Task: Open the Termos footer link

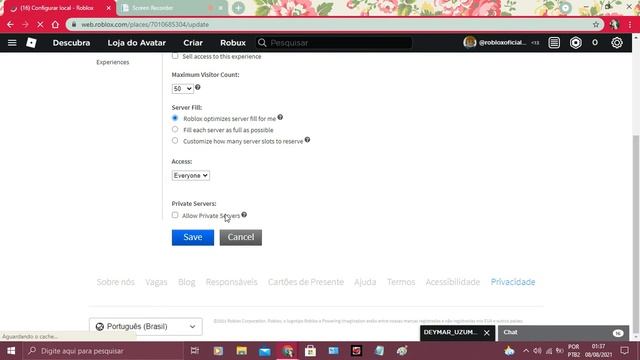Action: [401, 282]
